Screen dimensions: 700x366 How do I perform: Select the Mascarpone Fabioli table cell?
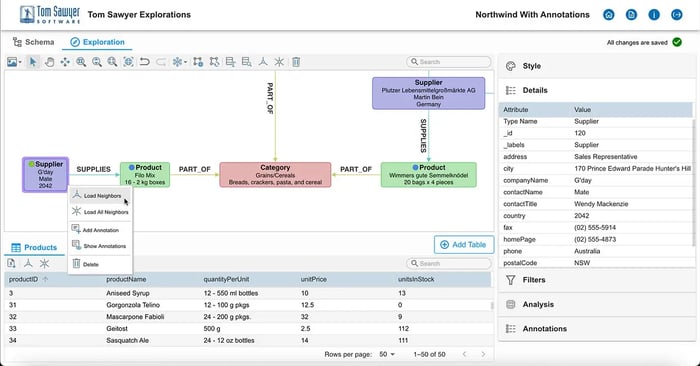pyautogui.click(x=135, y=316)
